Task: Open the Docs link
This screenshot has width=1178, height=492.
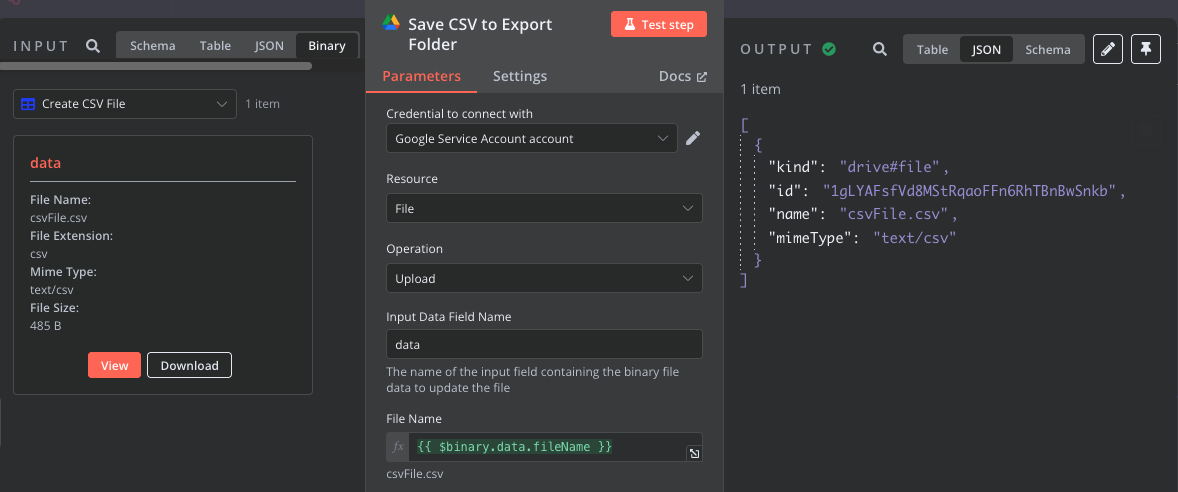Action: (x=683, y=76)
